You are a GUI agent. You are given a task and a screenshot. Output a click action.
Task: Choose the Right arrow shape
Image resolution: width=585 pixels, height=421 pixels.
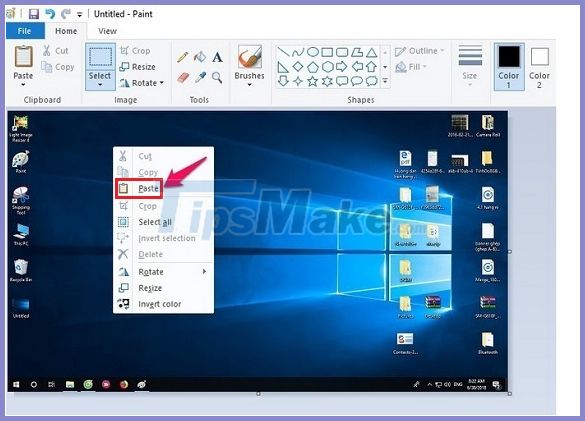pyautogui.click(x=342, y=67)
